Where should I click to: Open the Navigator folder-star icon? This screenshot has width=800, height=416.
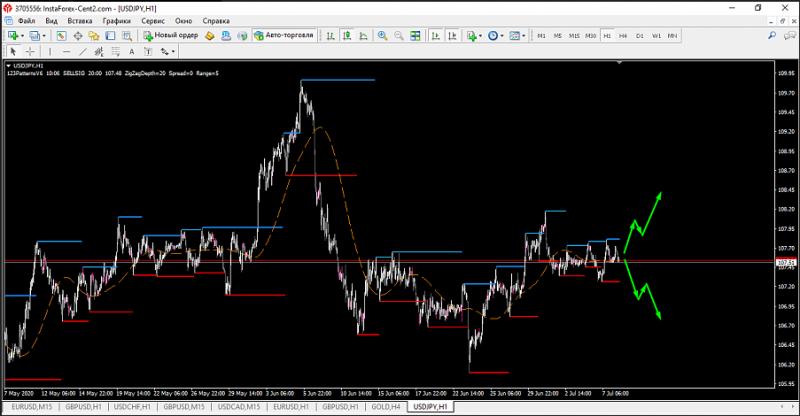coord(94,36)
